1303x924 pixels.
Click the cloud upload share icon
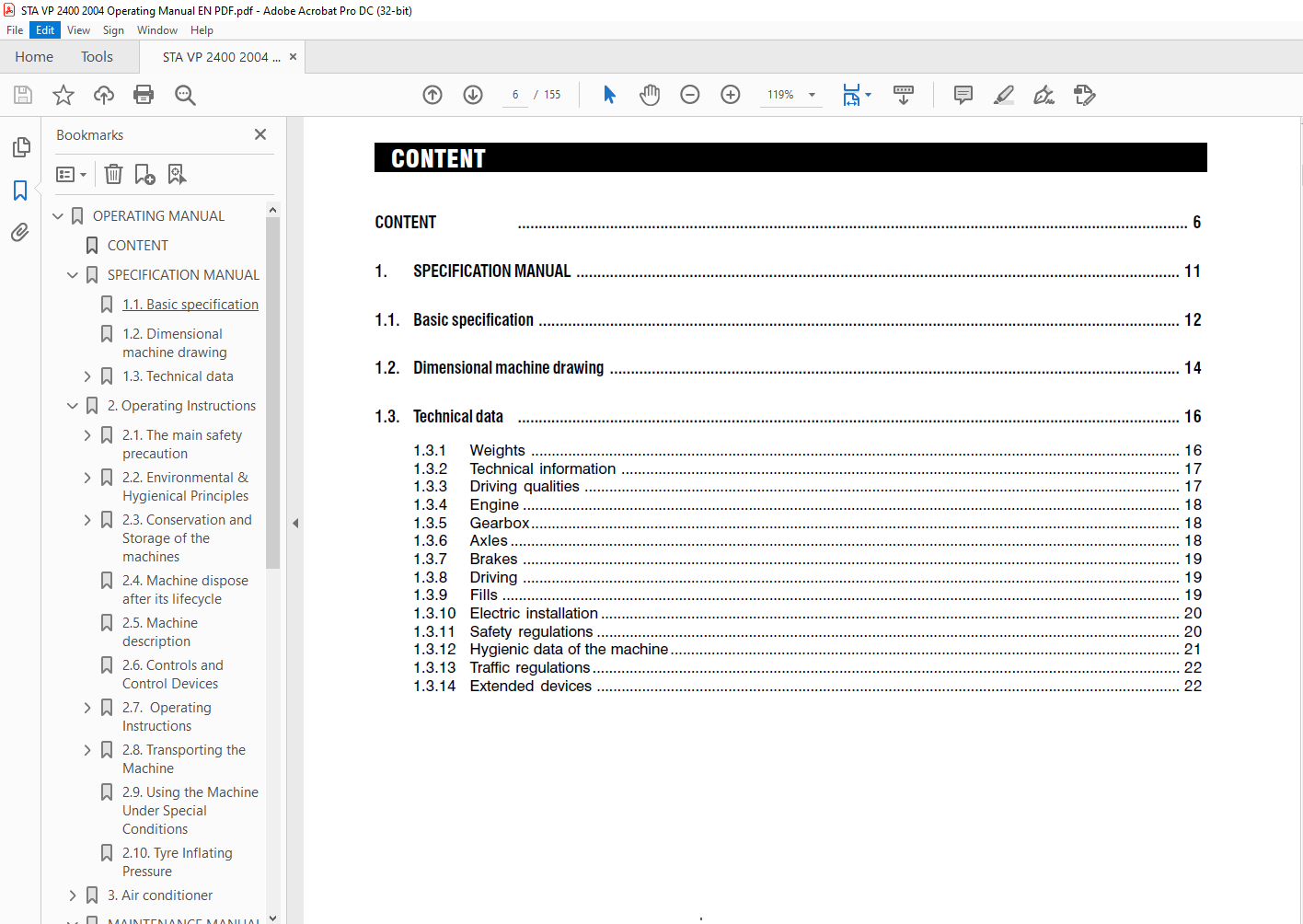104,95
